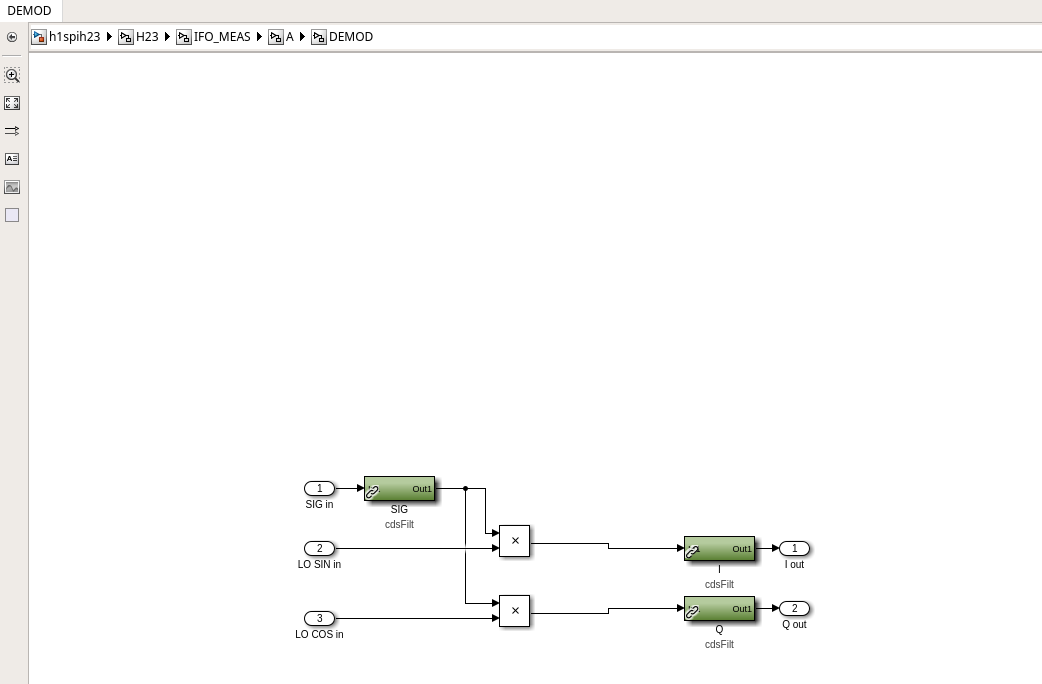Click cdsFilt text under Q block
The height and width of the screenshot is (684, 1042).
tap(720, 644)
